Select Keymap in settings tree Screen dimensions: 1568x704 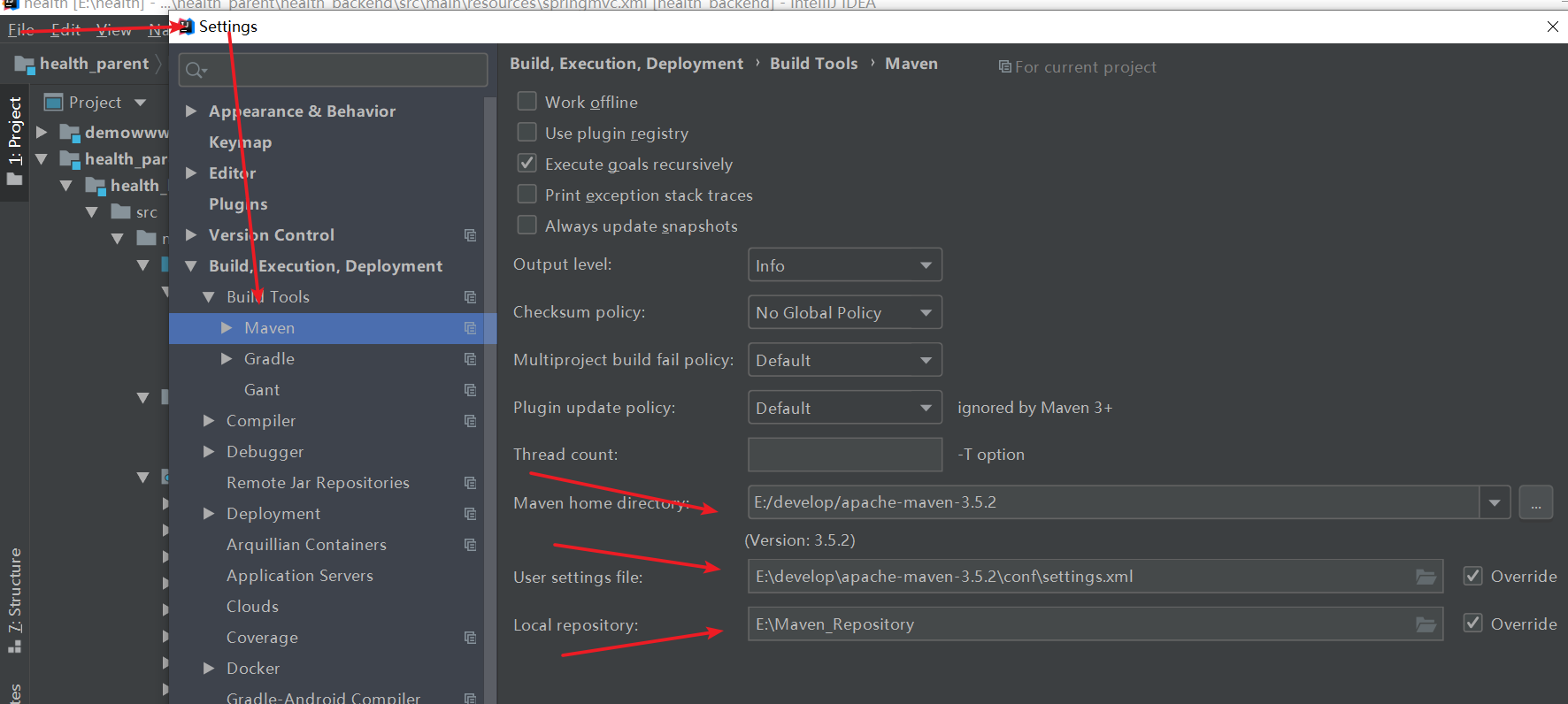click(x=240, y=142)
